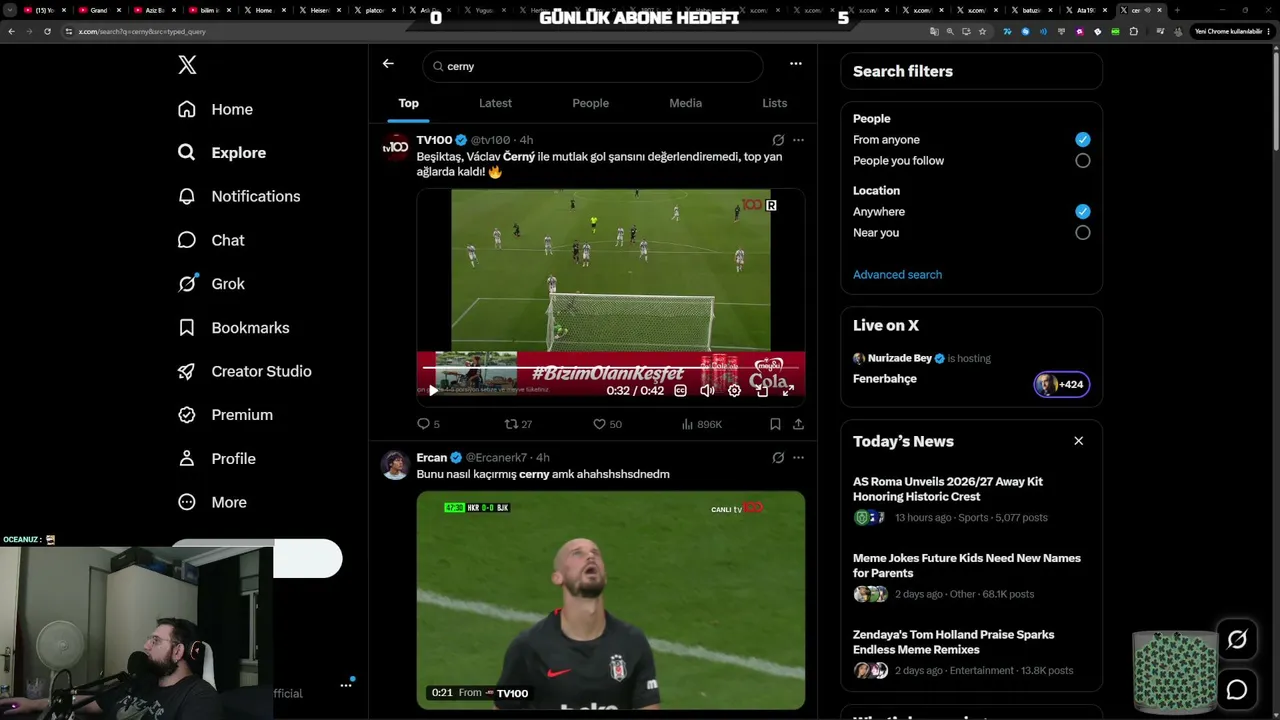Open three-dot menu on Ercan's post
This screenshot has height=720, width=1280.
pyautogui.click(x=798, y=458)
